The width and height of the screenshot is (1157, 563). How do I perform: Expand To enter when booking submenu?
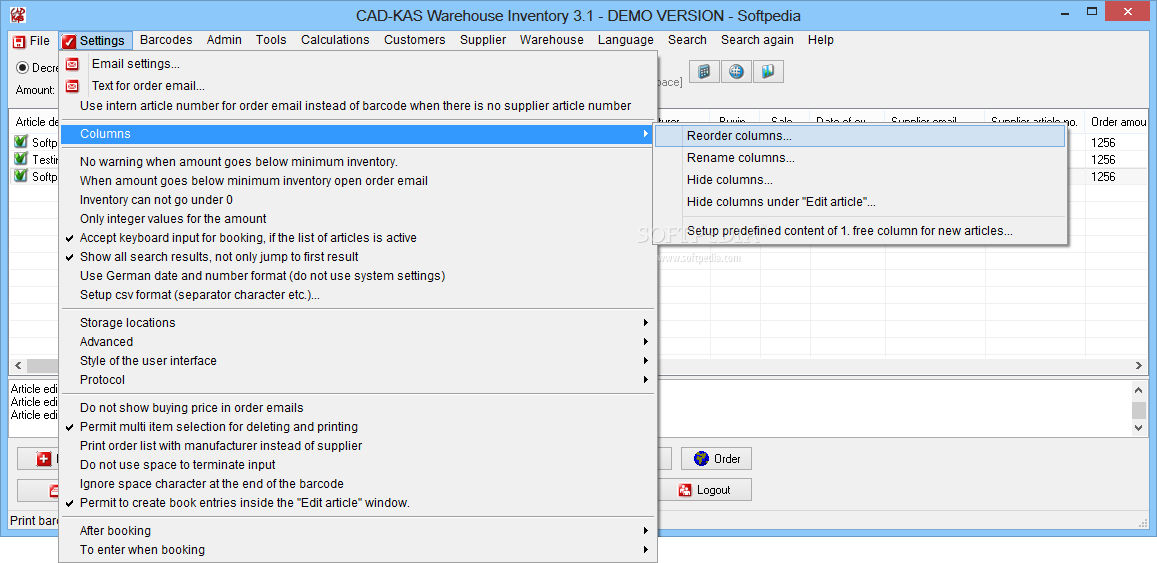357,550
